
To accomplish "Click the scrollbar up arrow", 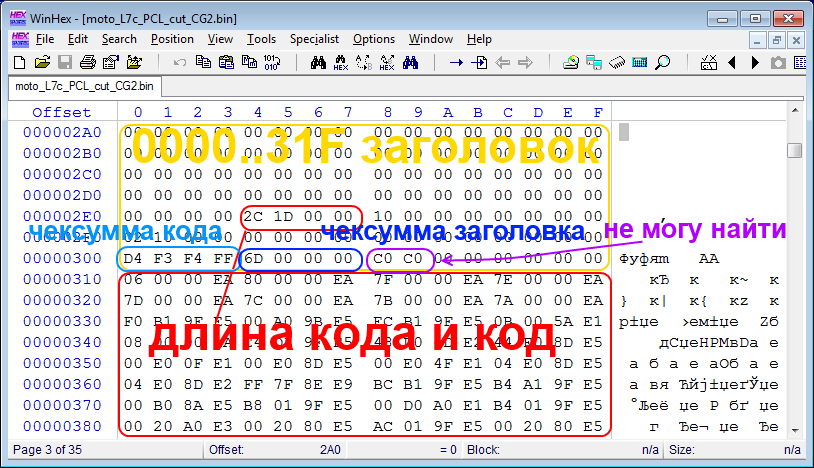I will coord(795,110).
